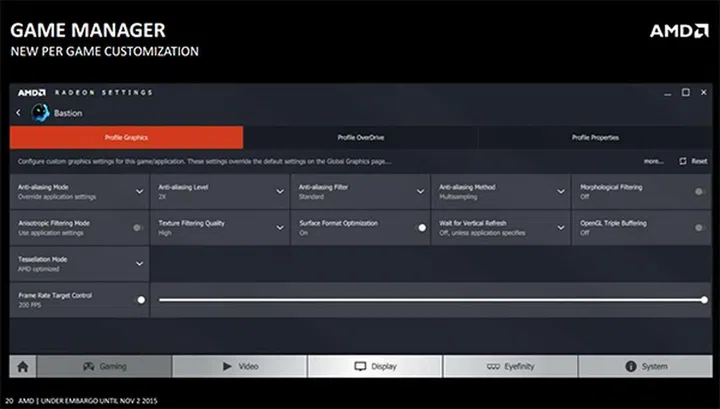
Task: Click the monitor icon on Display
Action: 360,366
